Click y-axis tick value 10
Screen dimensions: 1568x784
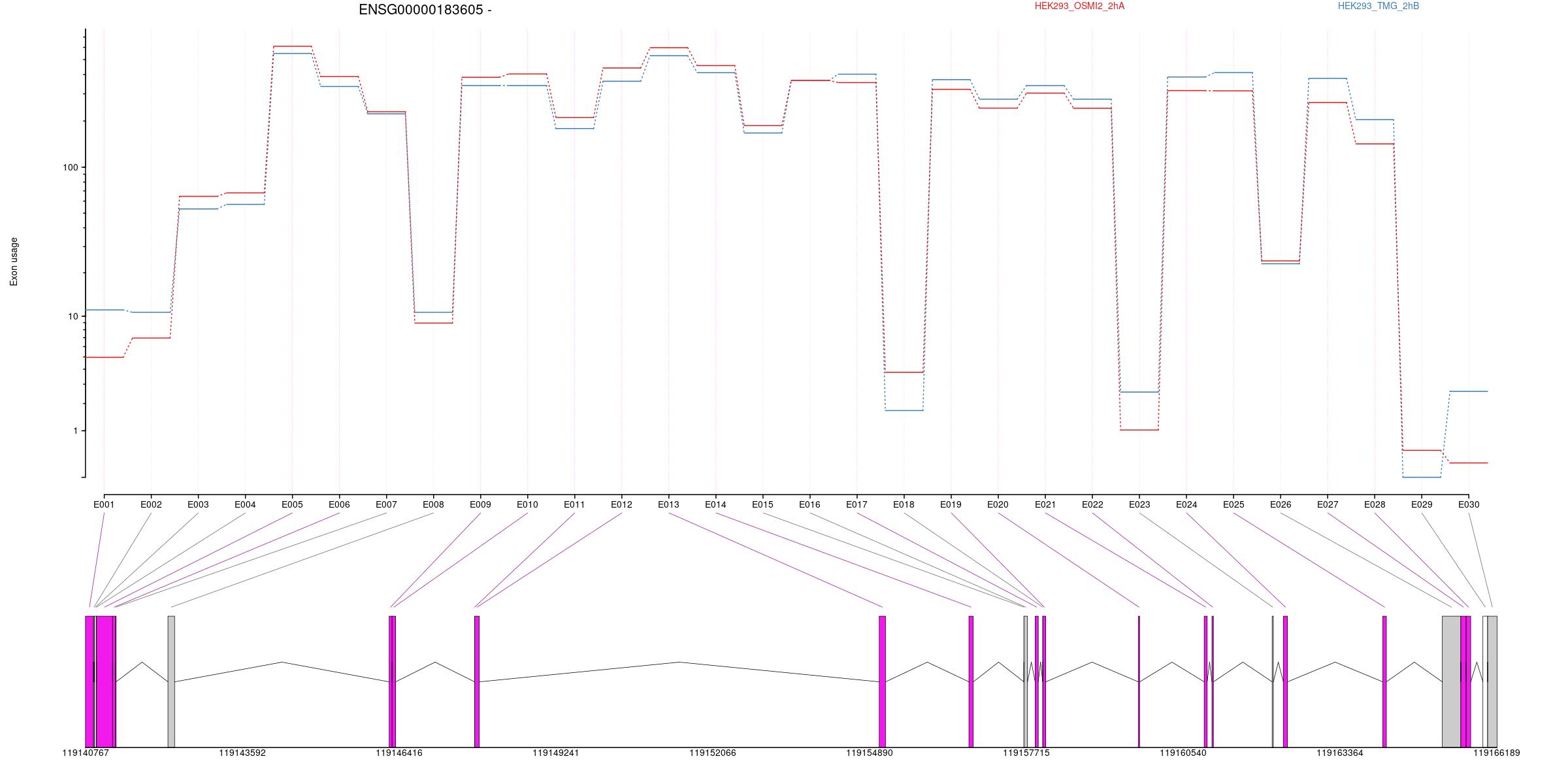pos(73,316)
